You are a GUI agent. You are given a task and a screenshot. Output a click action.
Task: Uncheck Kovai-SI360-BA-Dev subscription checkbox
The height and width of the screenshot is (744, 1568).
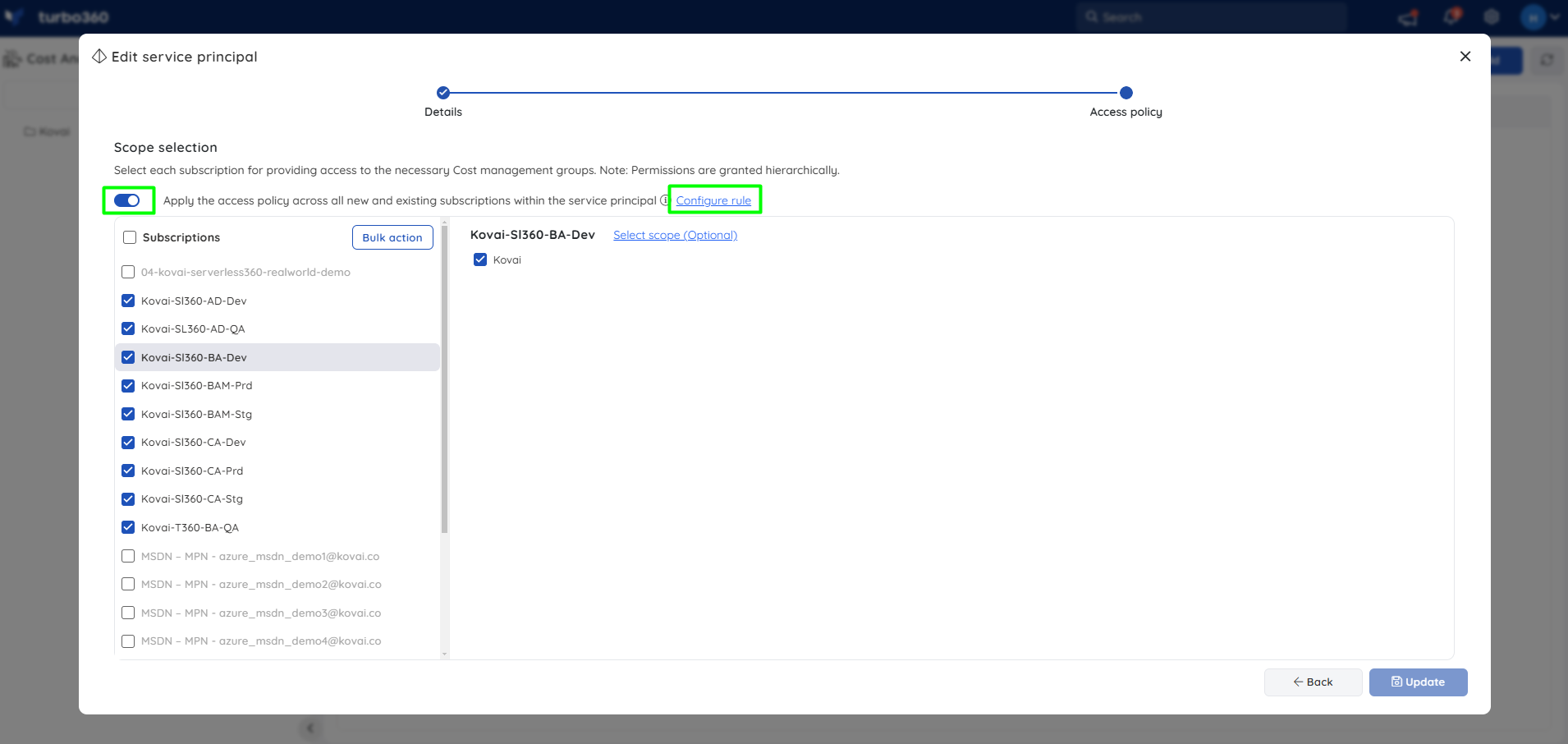click(x=128, y=357)
